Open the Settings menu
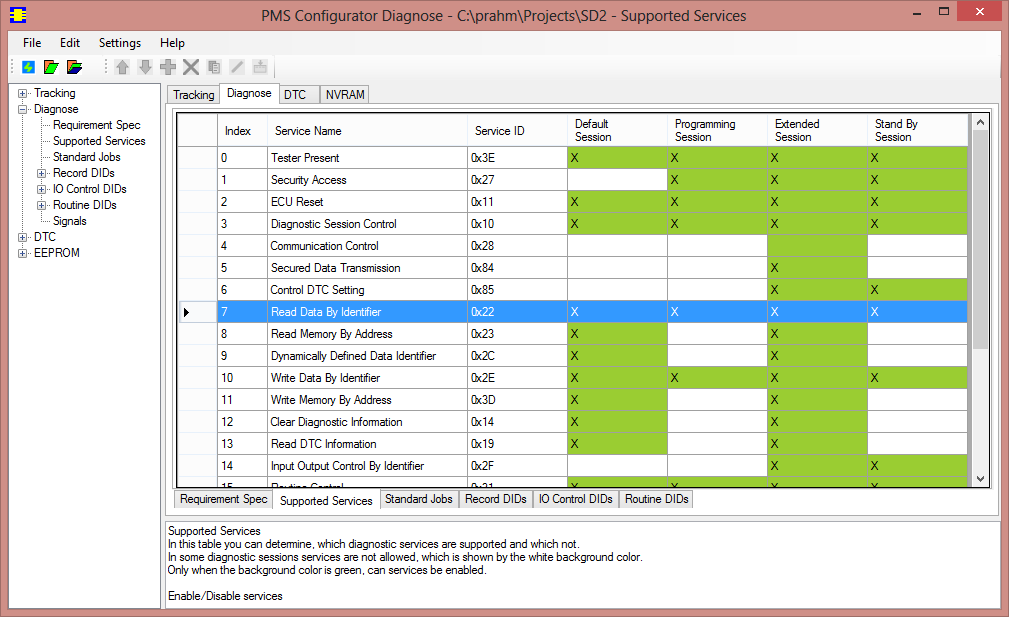This screenshot has height=617, width=1009. pos(119,43)
